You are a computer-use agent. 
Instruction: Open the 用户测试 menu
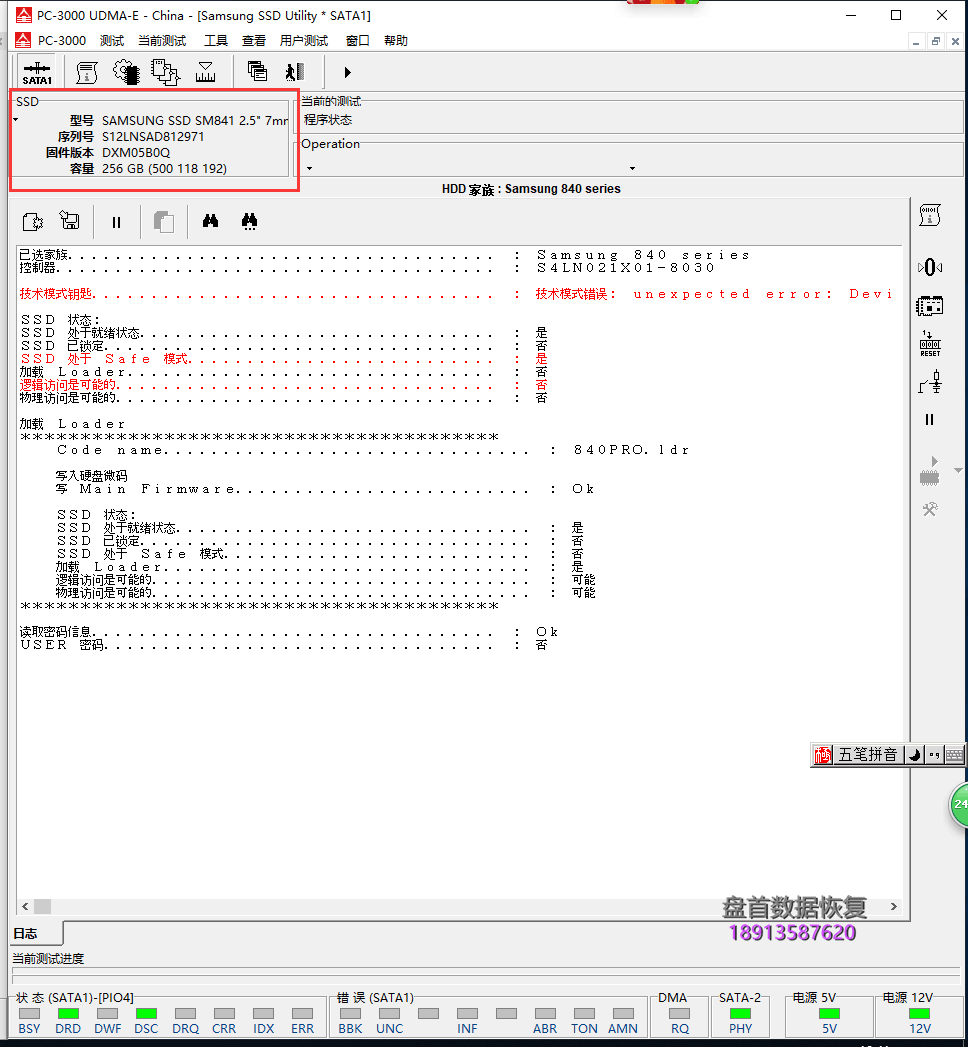coord(304,41)
